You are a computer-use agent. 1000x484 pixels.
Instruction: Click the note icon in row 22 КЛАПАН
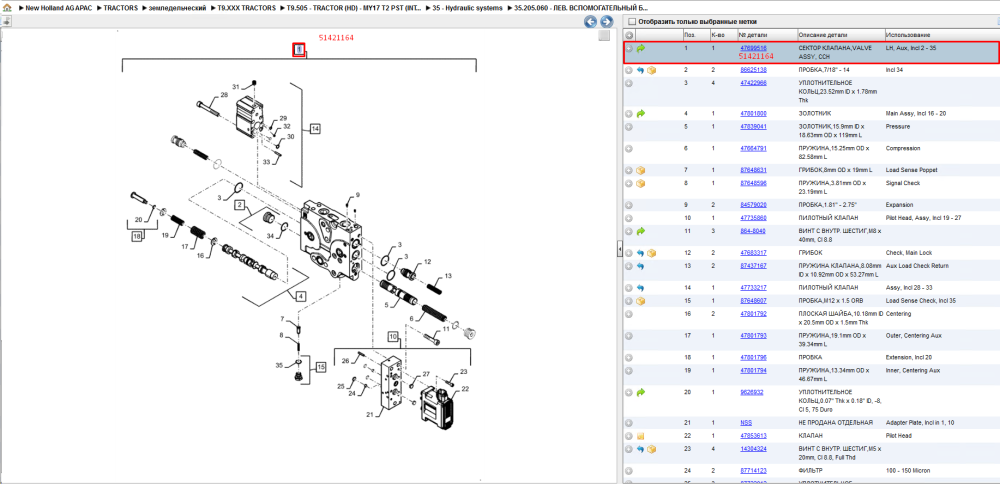point(641,436)
